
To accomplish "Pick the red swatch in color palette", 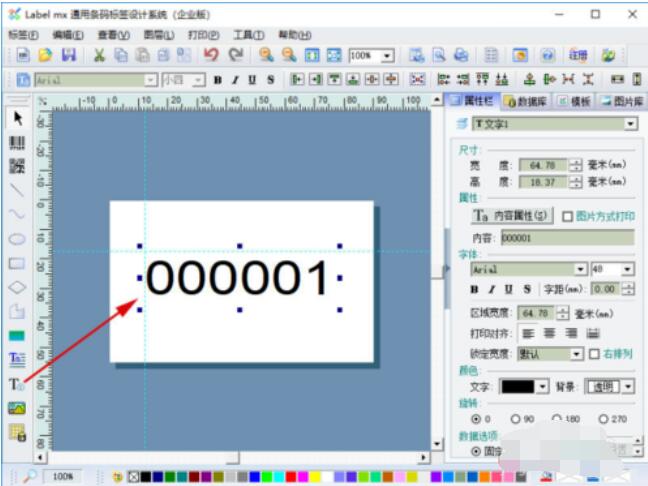I will (291, 477).
